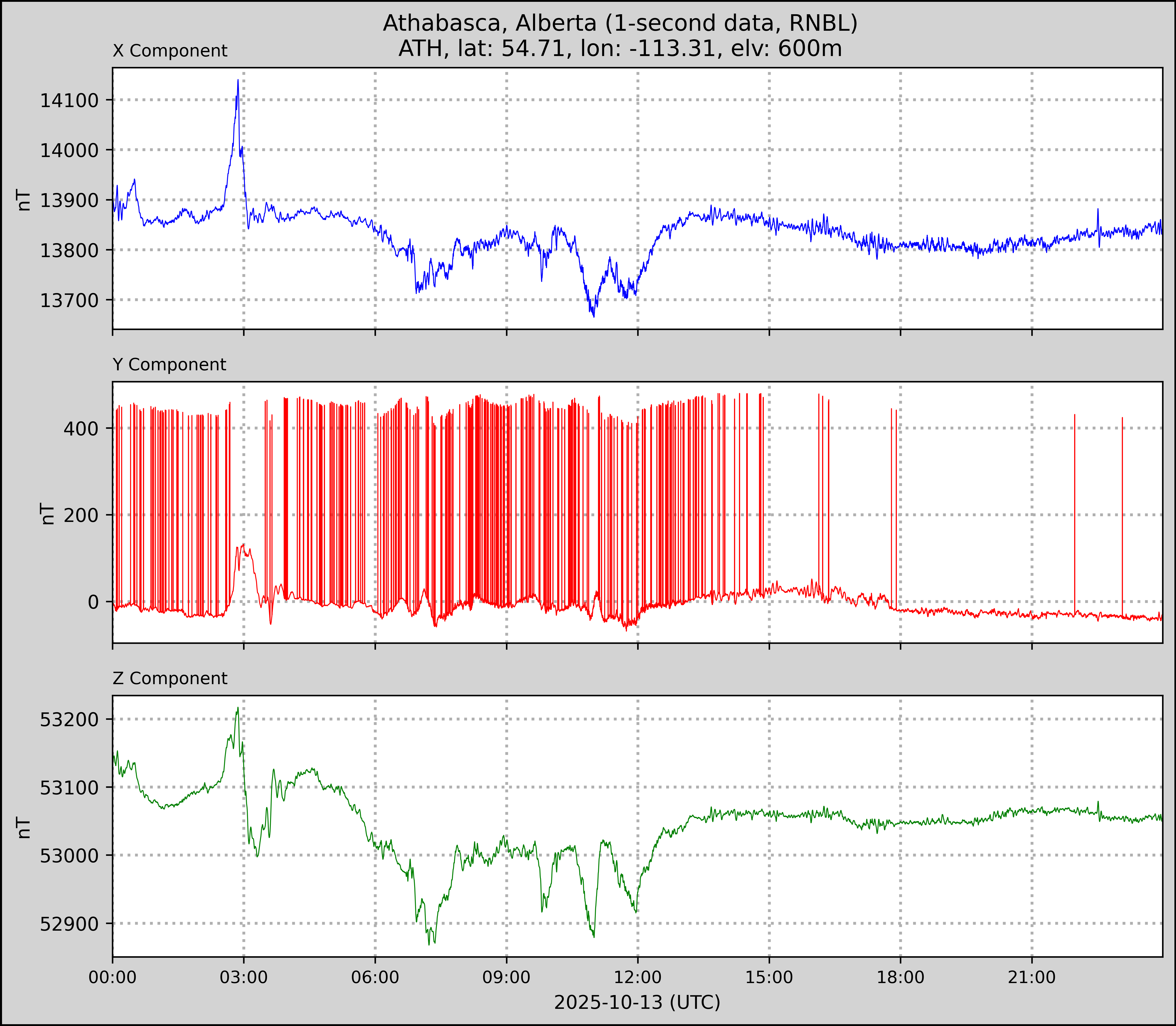Select the 'Z Component' panel label

point(170,679)
